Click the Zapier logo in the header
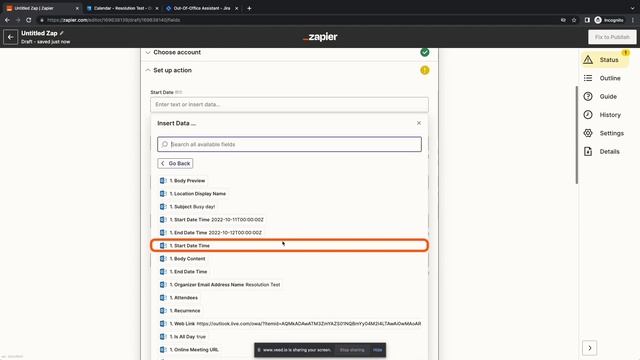Screen dimensions: 640x360 [x=320, y=37]
